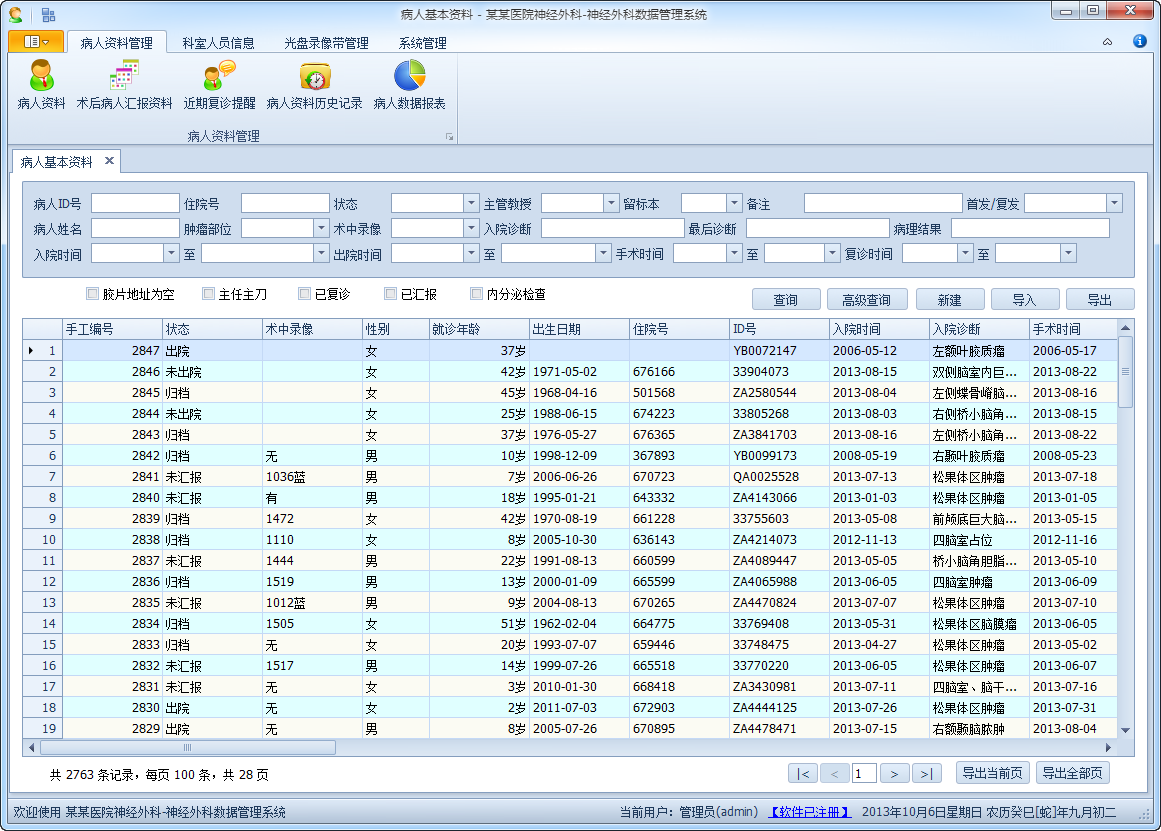1161x831 pixels.
Task: Click the orange application menu button
Action: (36, 42)
